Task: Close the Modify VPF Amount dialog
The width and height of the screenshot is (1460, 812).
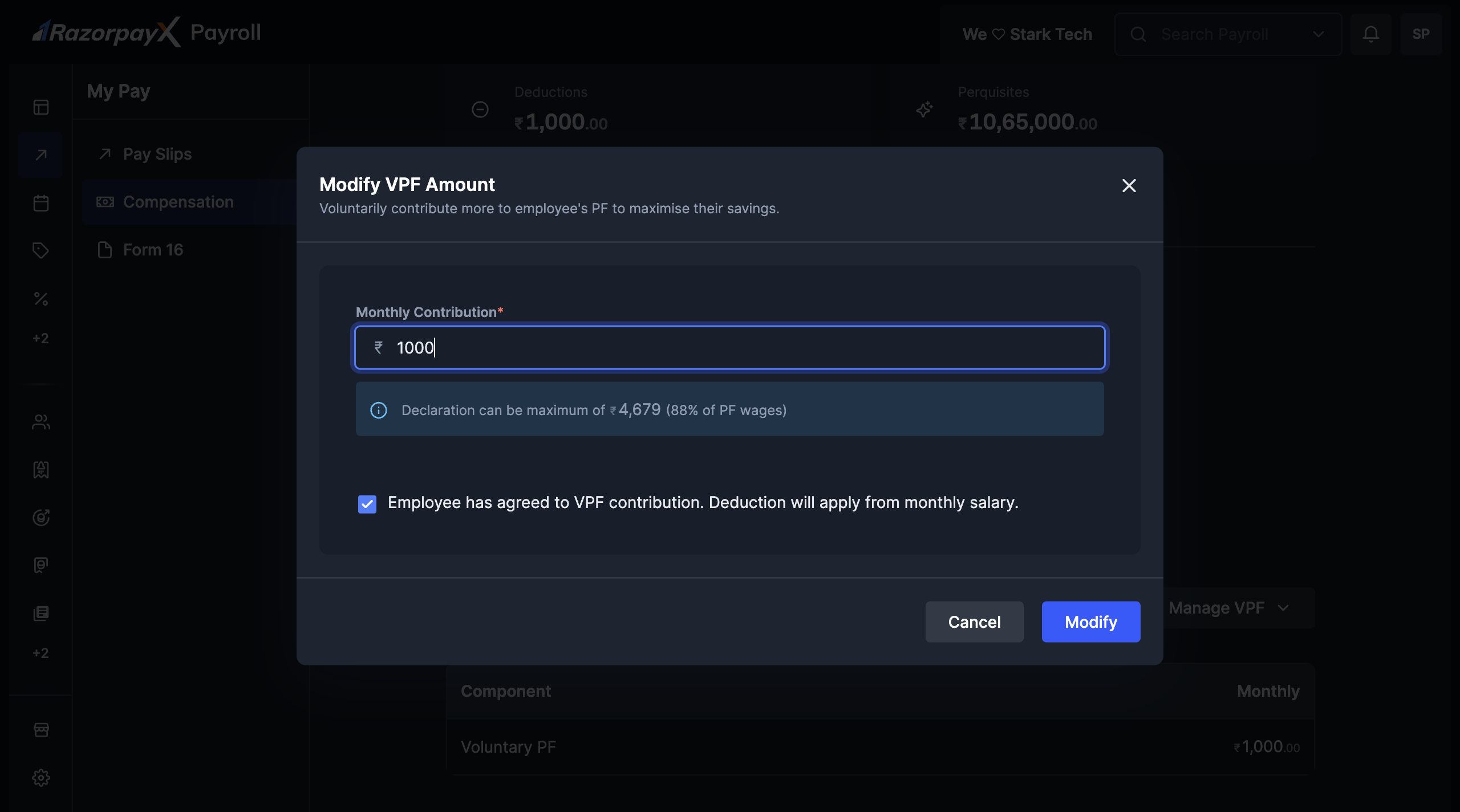Action: tap(1129, 186)
